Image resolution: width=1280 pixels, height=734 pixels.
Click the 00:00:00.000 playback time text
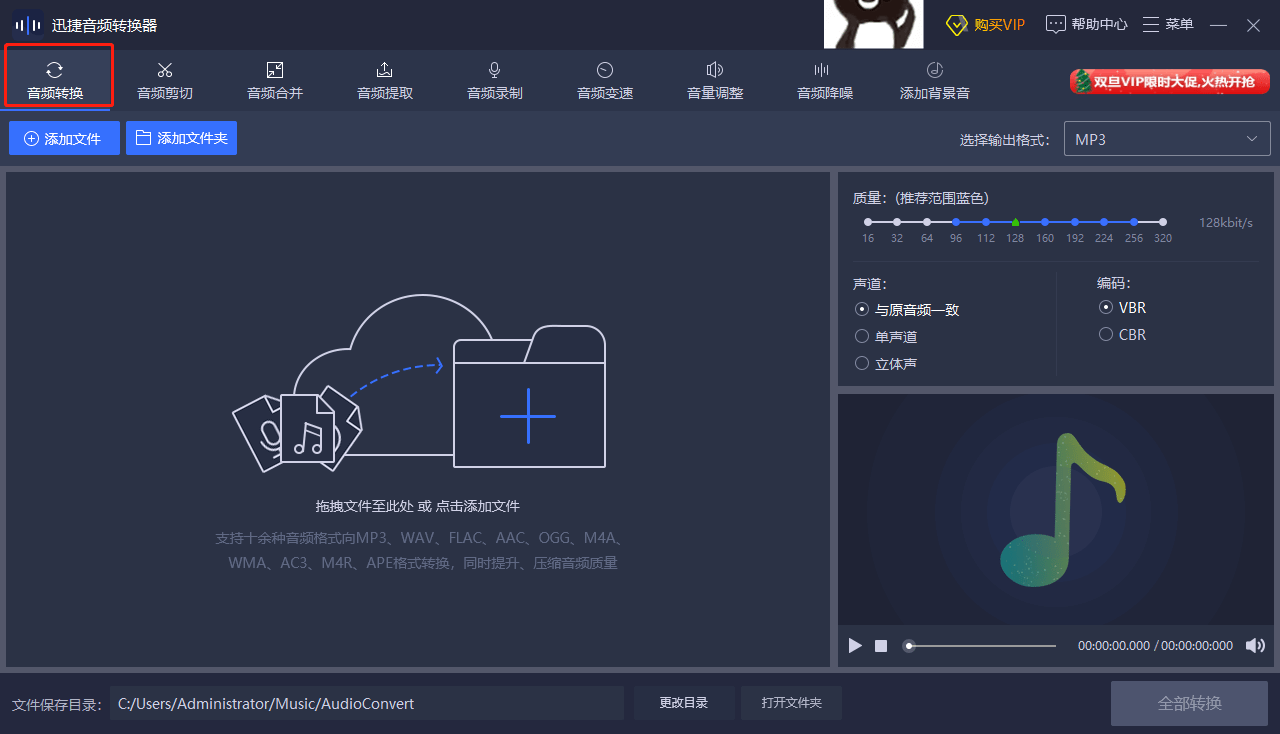pyautogui.click(x=1113, y=646)
